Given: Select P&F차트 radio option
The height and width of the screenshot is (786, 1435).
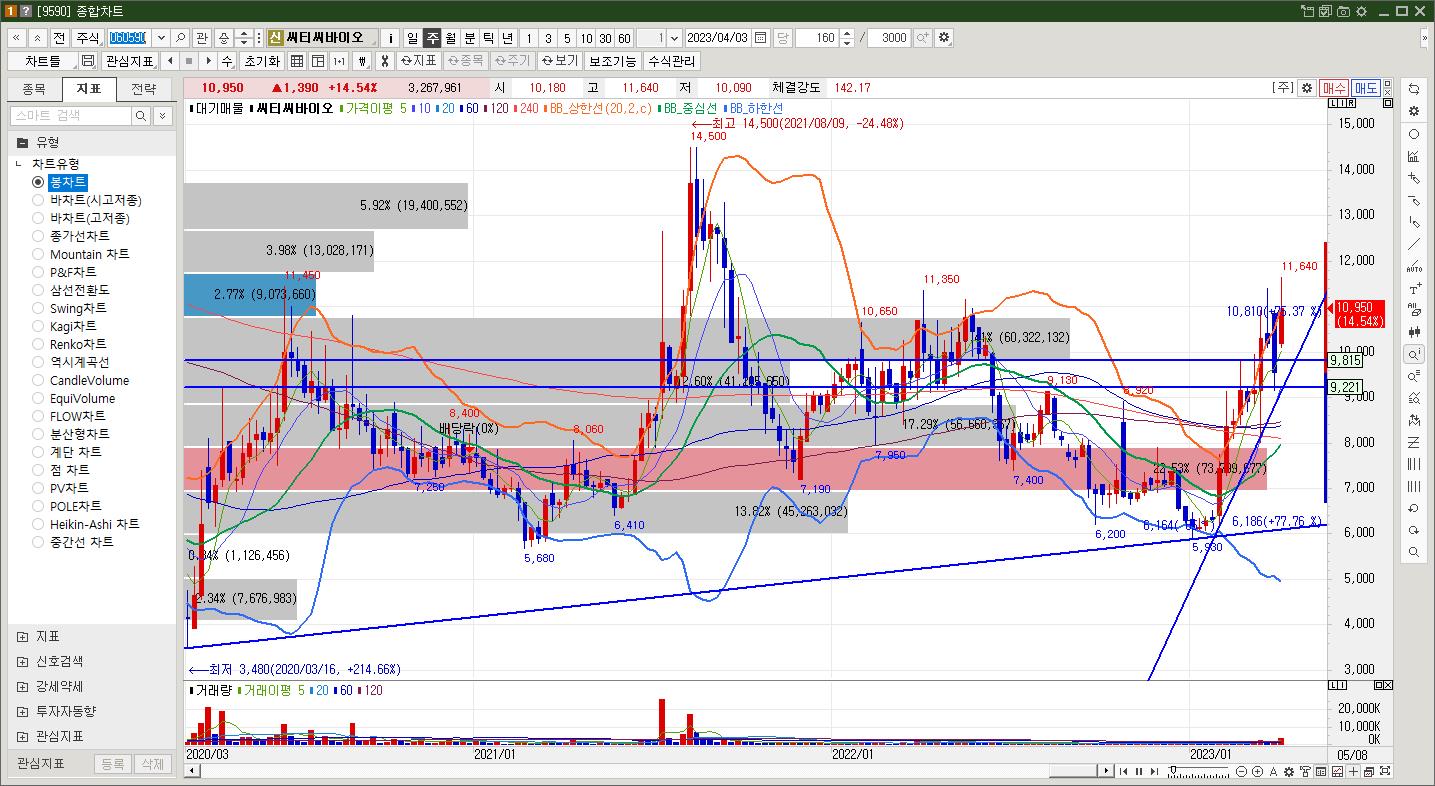Looking at the screenshot, I should pyautogui.click(x=38, y=272).
